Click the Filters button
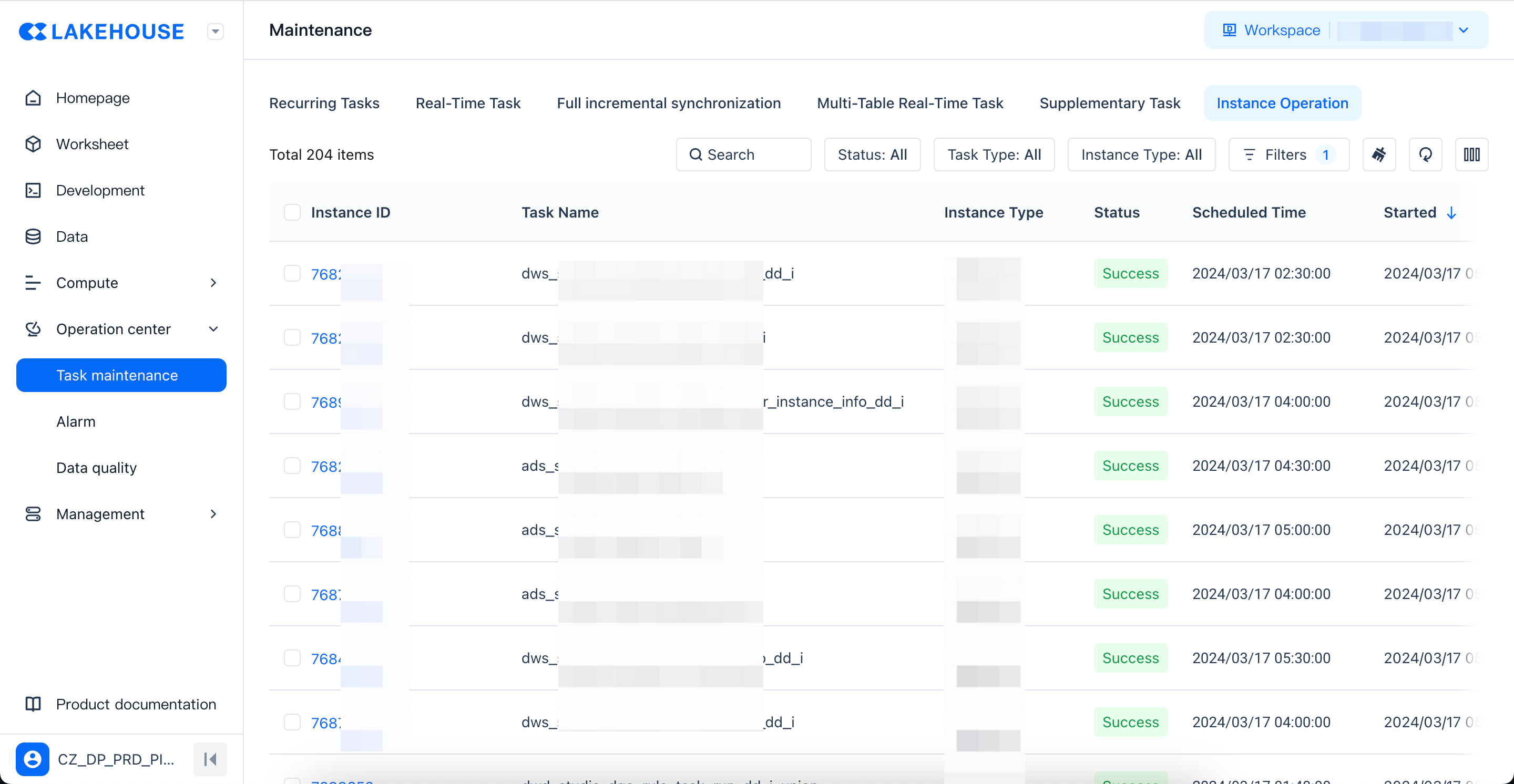 pyautogui.click(x=1288, y=154)
